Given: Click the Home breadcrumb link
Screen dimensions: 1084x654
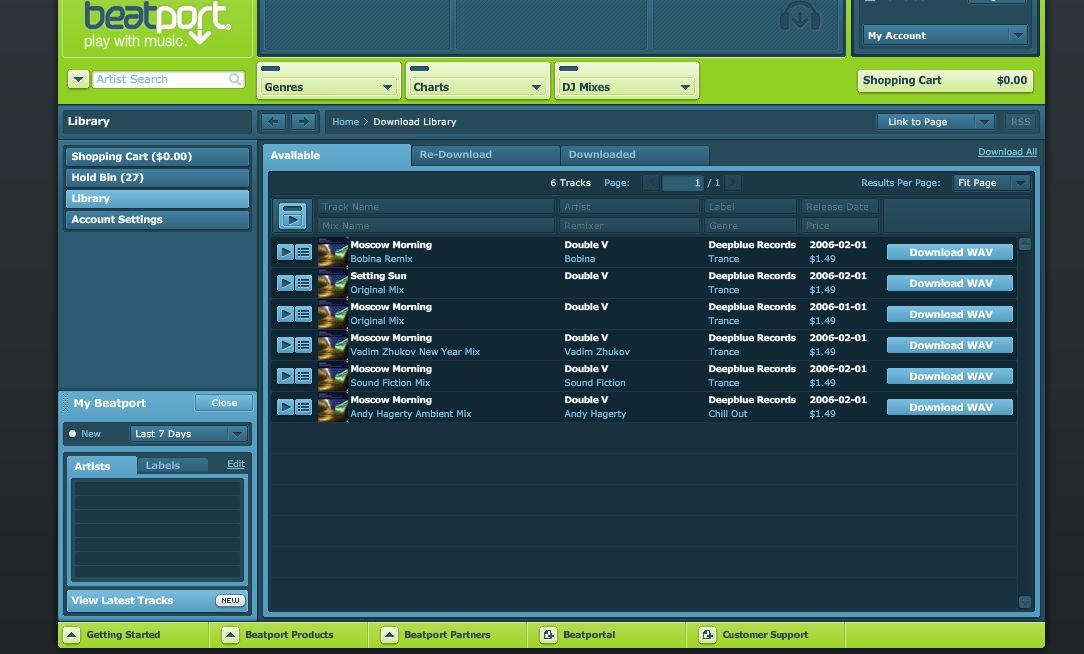Looking at the screenshot, I should pos(345,122).
